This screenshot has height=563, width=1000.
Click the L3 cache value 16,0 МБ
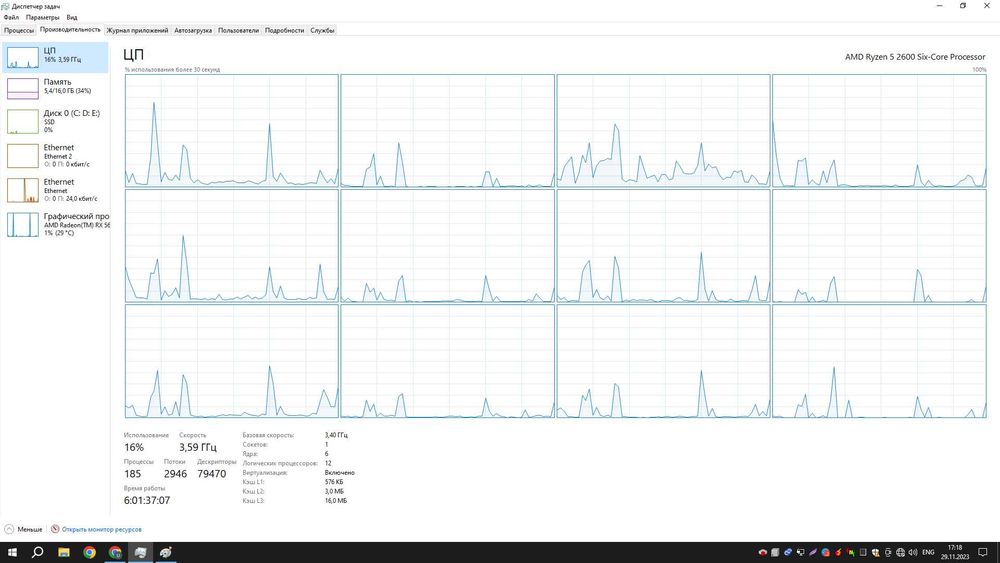[x=336, y=501]
